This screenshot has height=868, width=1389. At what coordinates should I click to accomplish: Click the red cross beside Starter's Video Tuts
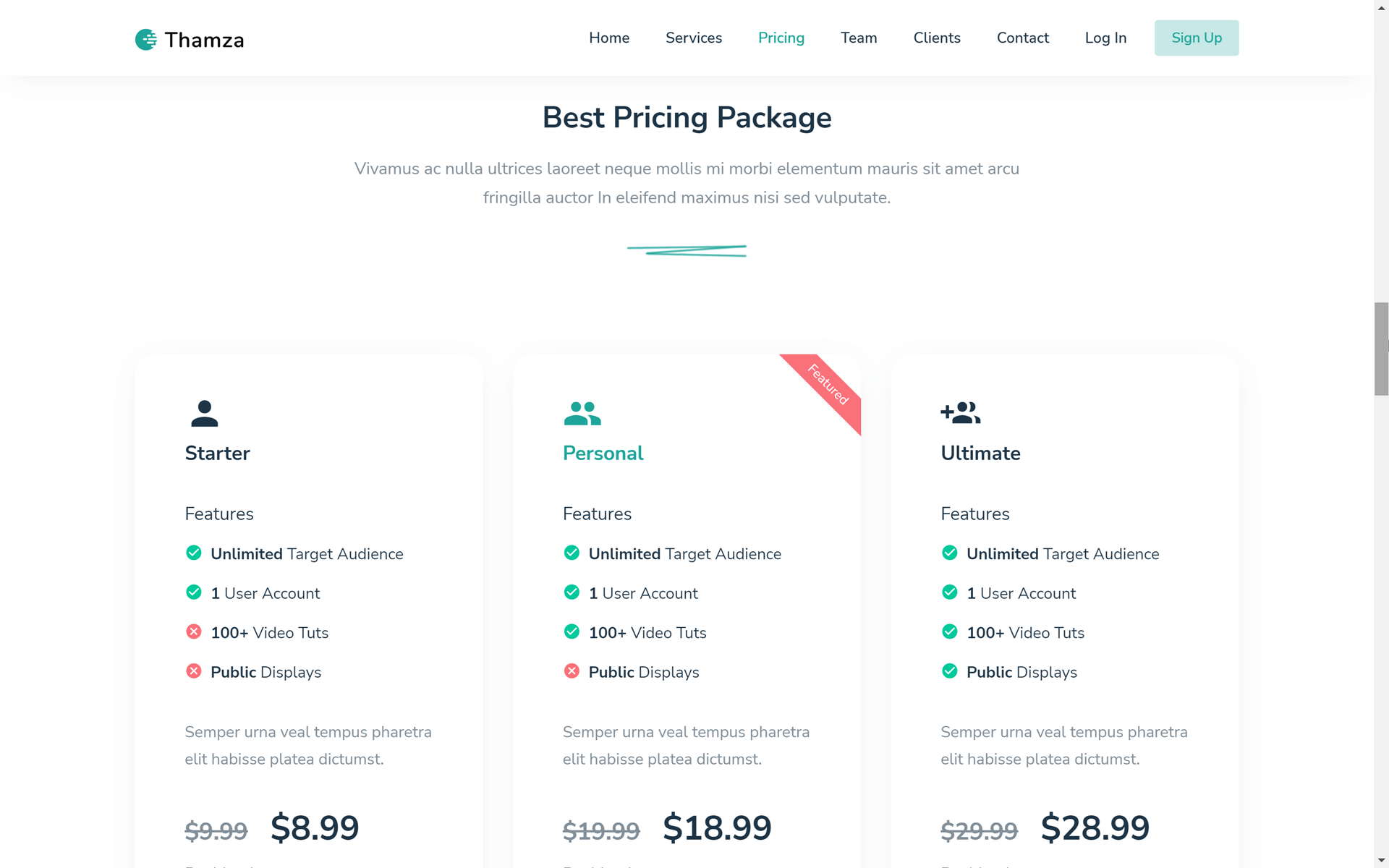(x=194, y=632)
